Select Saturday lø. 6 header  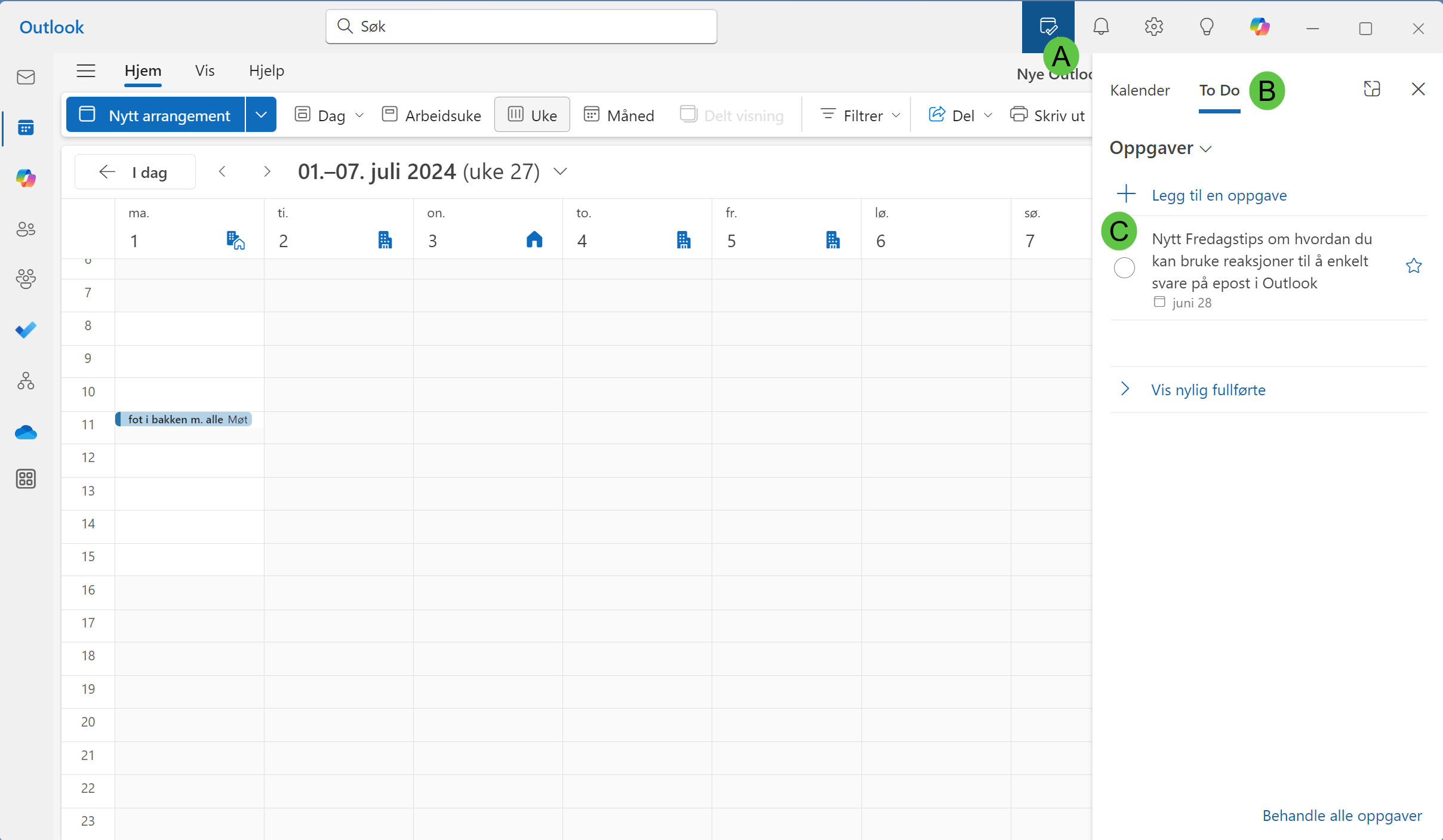(936, 229)
